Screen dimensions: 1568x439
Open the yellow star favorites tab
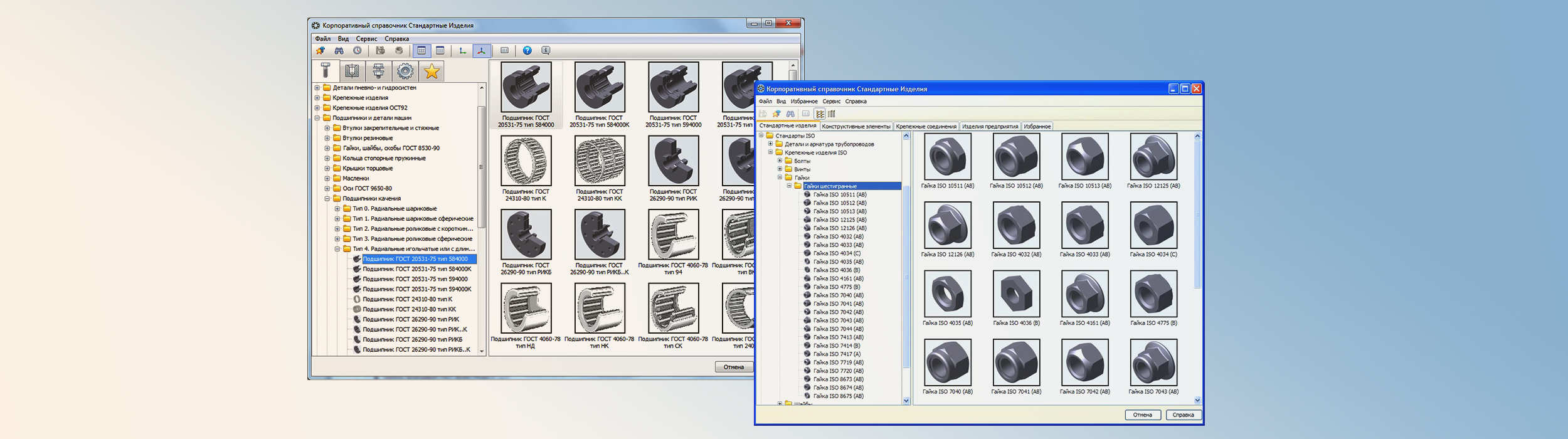432,71
